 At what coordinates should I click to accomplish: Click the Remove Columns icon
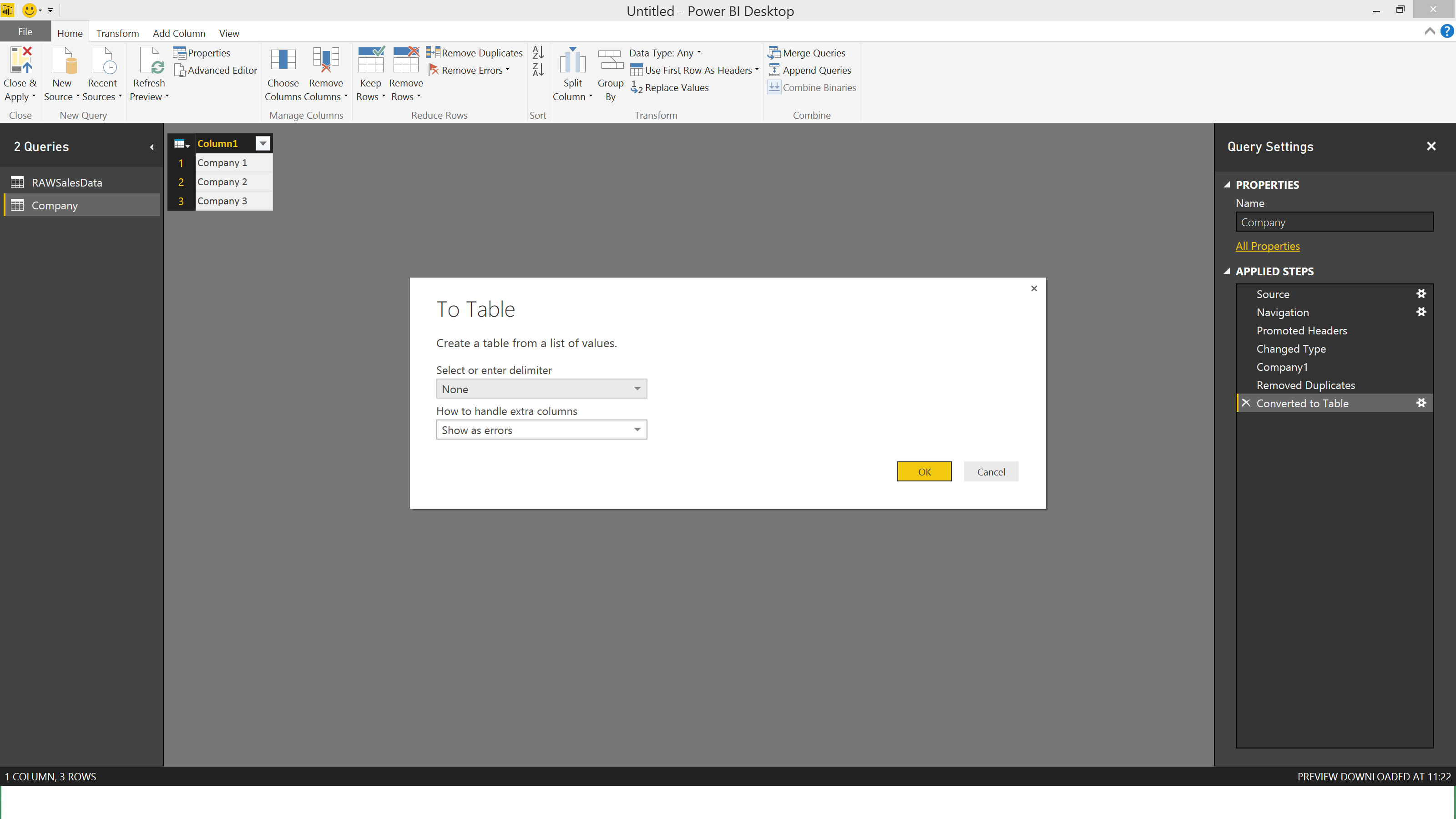point(326,60)
